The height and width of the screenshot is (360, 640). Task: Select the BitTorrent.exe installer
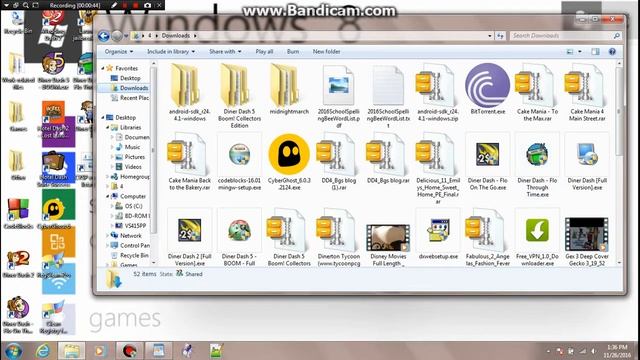(488, 89)
